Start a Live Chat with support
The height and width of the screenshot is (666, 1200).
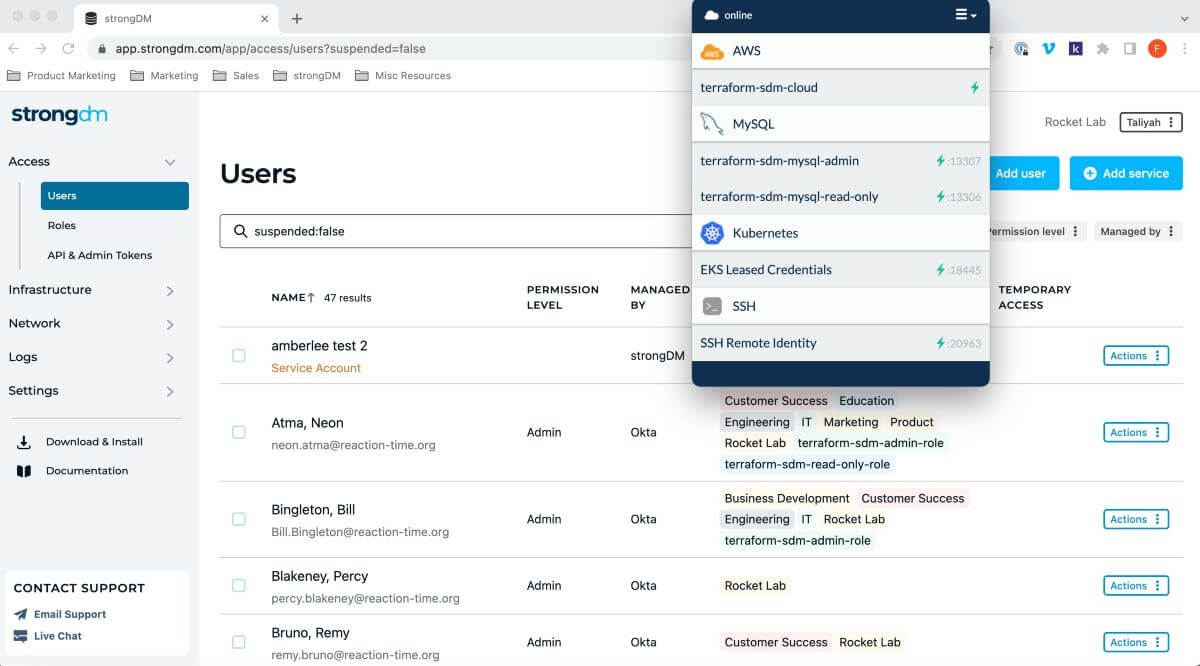pos(58,636)
